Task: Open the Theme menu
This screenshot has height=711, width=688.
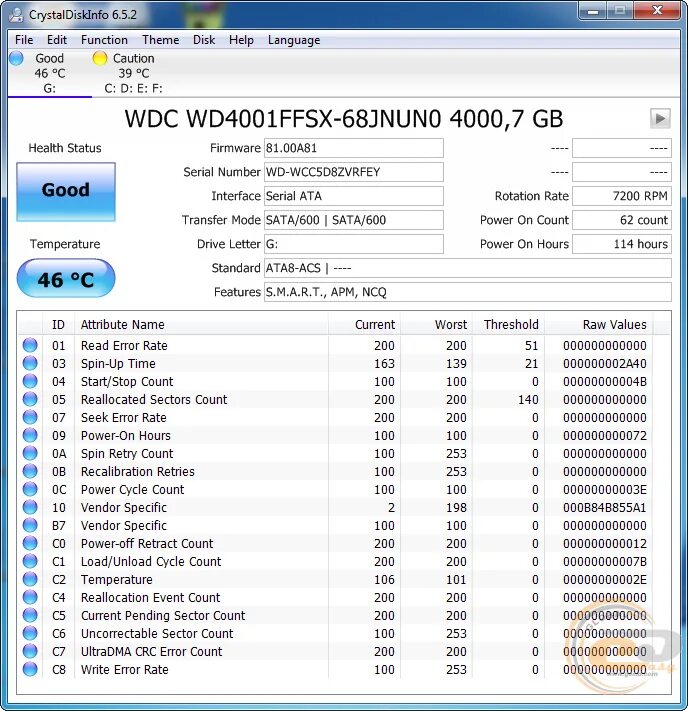Action: [161, 40]
